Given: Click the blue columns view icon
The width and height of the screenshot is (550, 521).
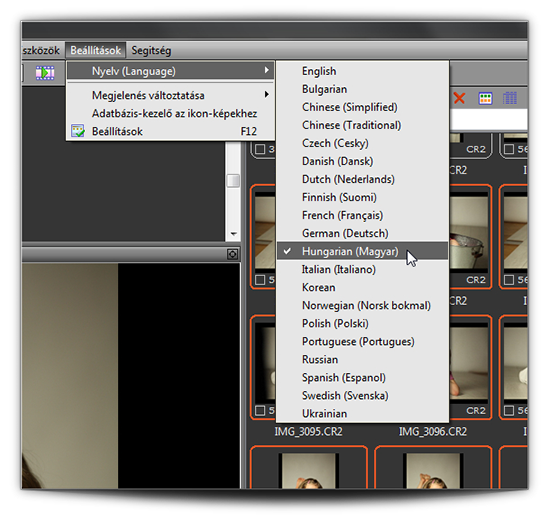Looking at the screenshot, I should coord(510,98).
